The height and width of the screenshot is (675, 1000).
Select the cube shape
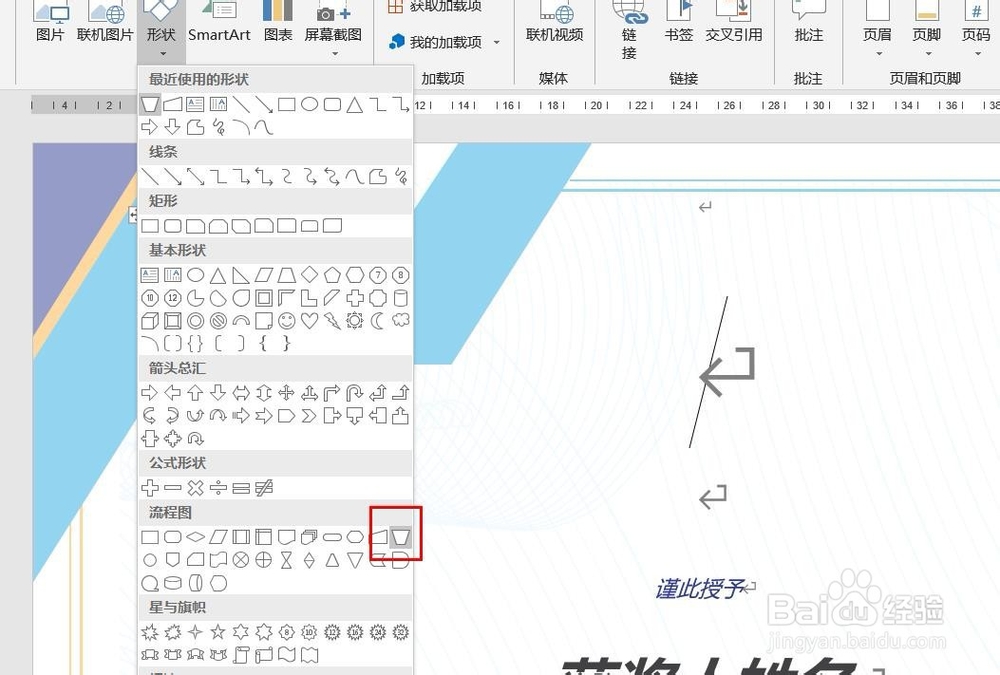coord(150,320)
